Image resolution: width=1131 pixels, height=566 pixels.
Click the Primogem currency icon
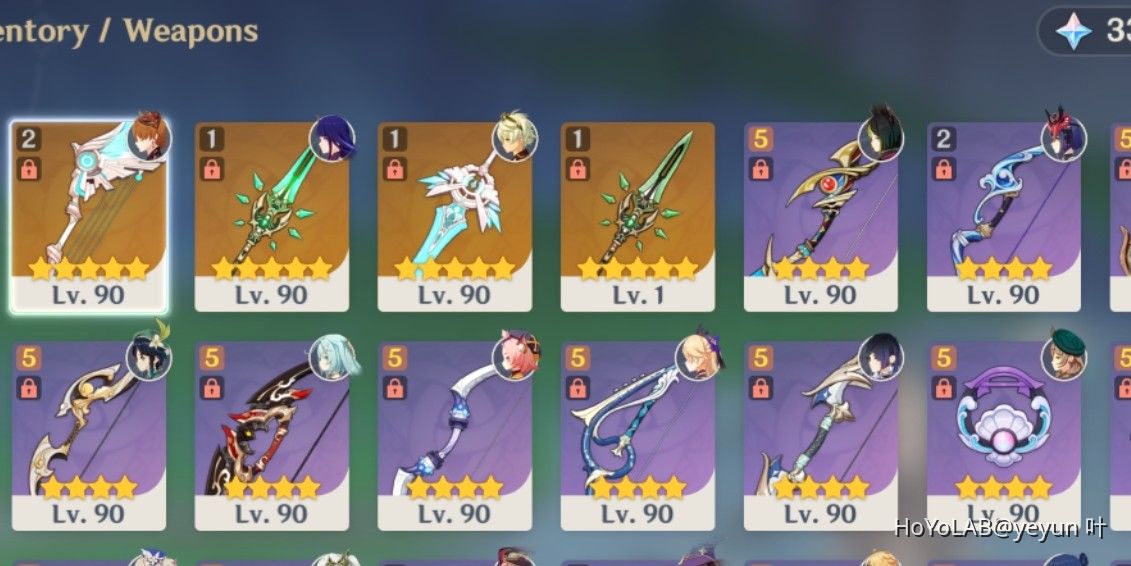(x=1074, y=31)
